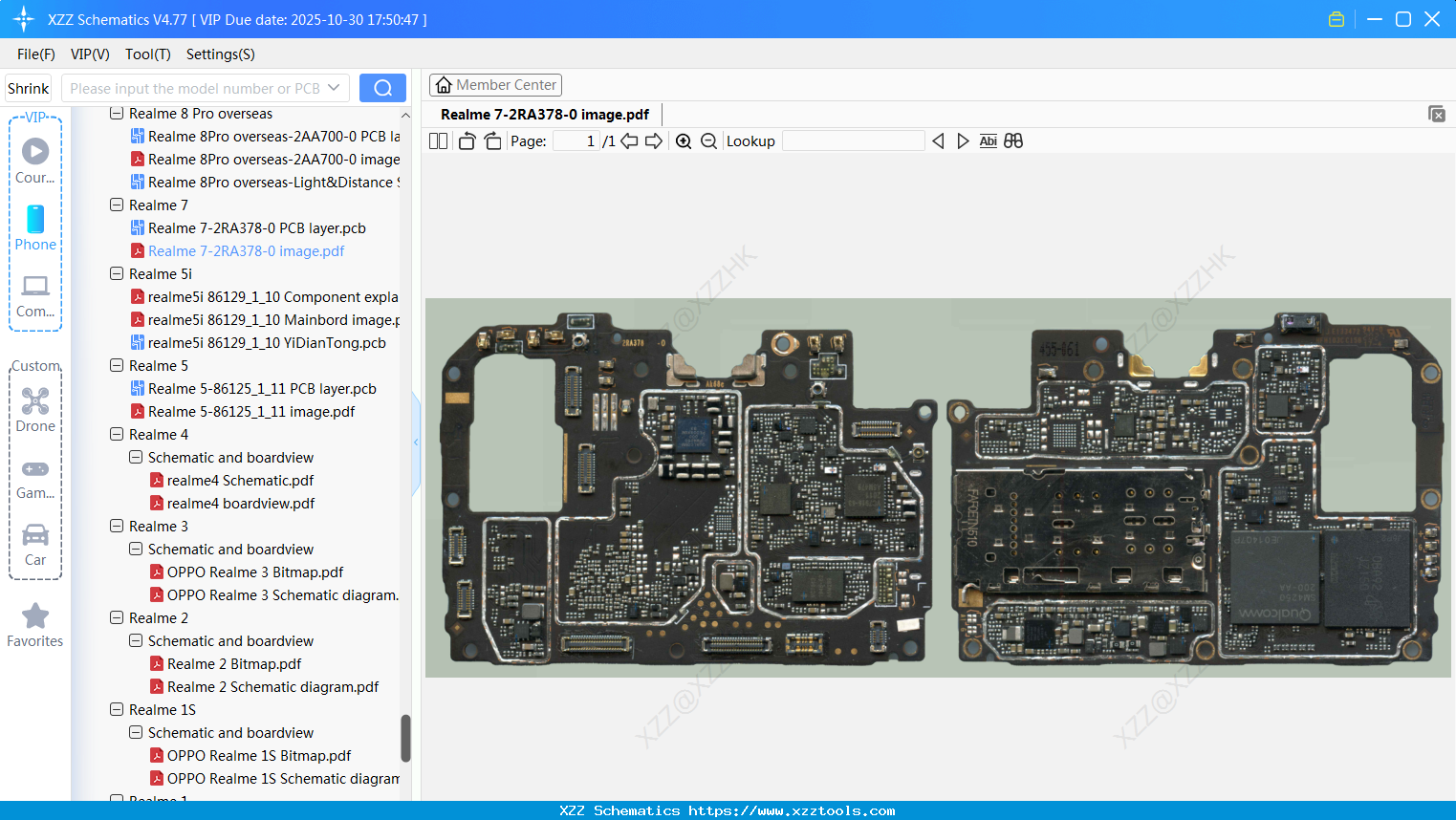The image size is (1456, 820).
Task: Rotate page counterclockwise
Action: [467, 141]
